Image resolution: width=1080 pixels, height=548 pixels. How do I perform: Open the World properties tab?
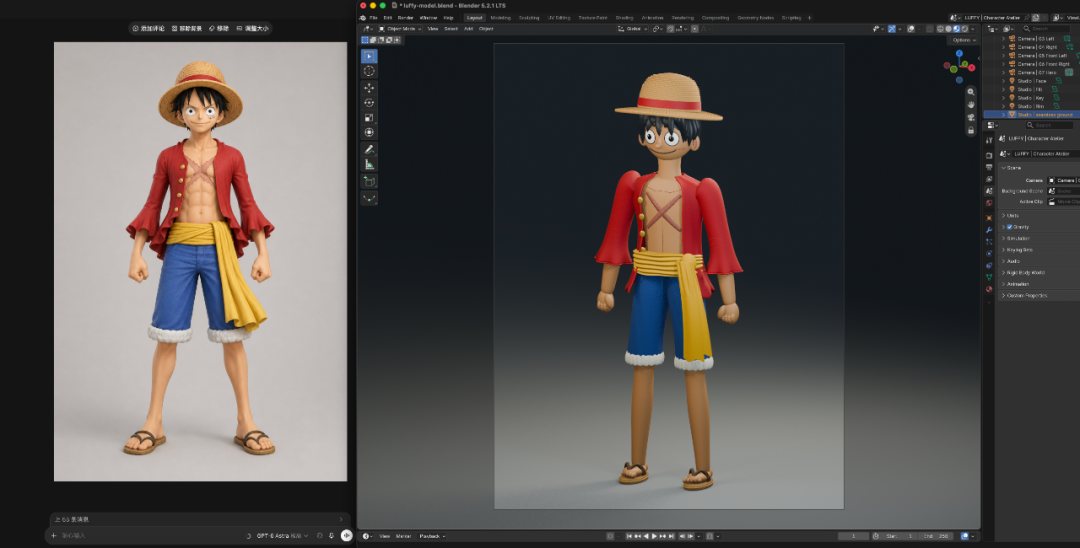pyautogui.click(x=989, y=202)
